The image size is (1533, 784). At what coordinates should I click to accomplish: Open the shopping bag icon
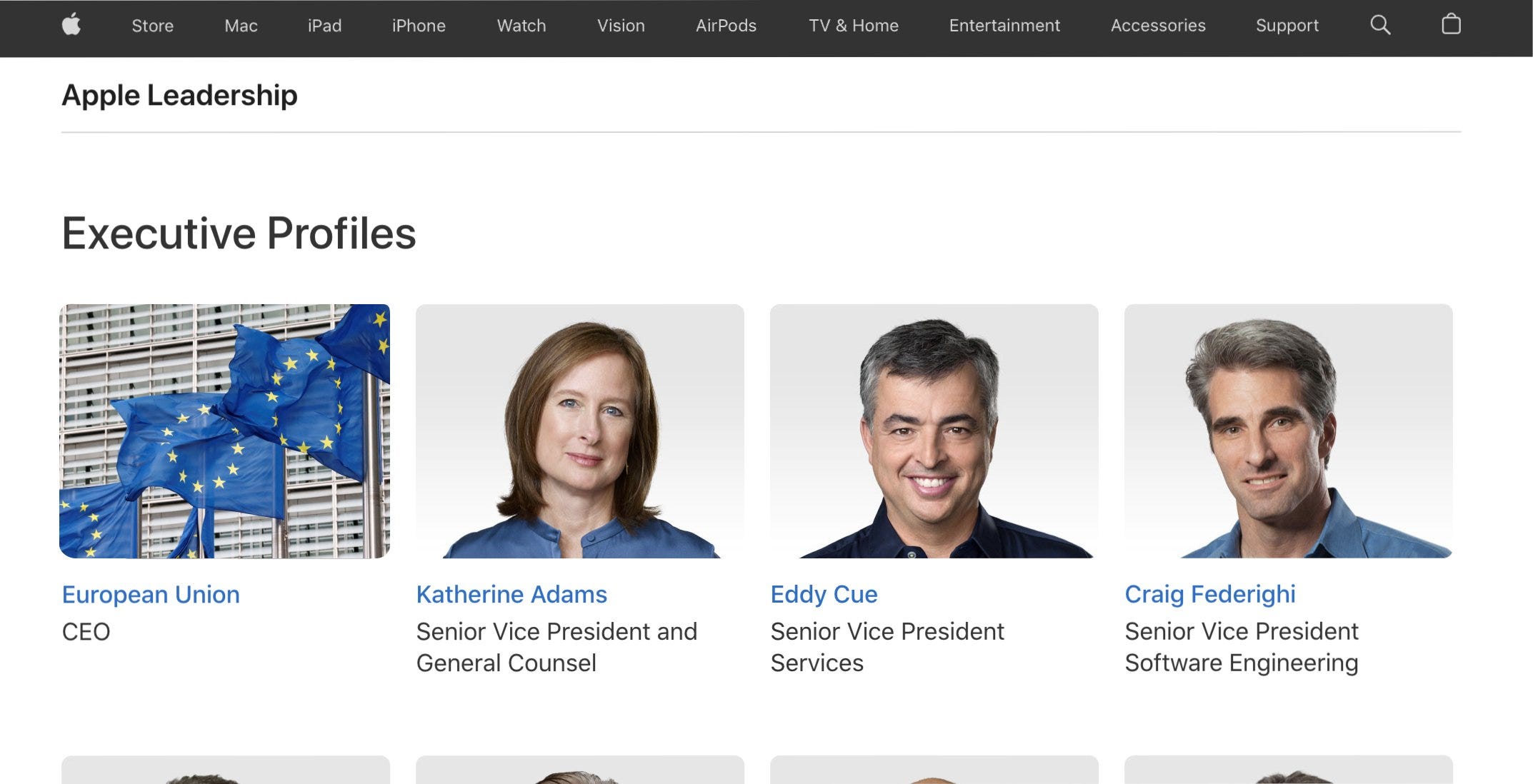pyautogui.click(x=1451, y=24)
